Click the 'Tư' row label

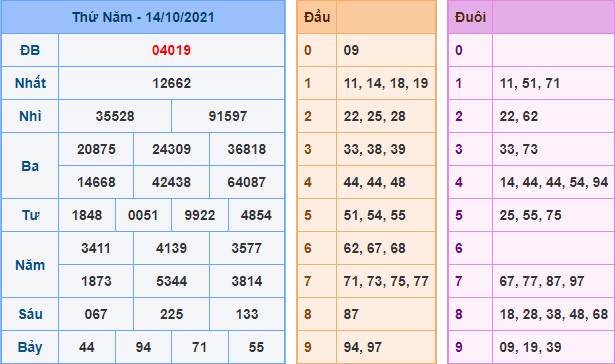tap(30, 215)
